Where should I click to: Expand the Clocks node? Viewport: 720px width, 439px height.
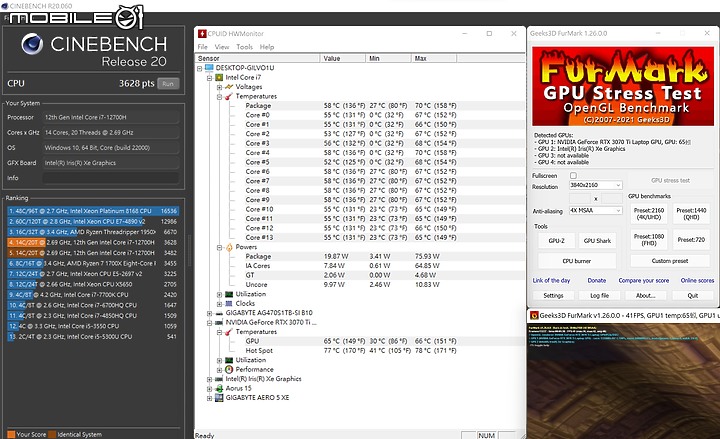coord(219,304)
